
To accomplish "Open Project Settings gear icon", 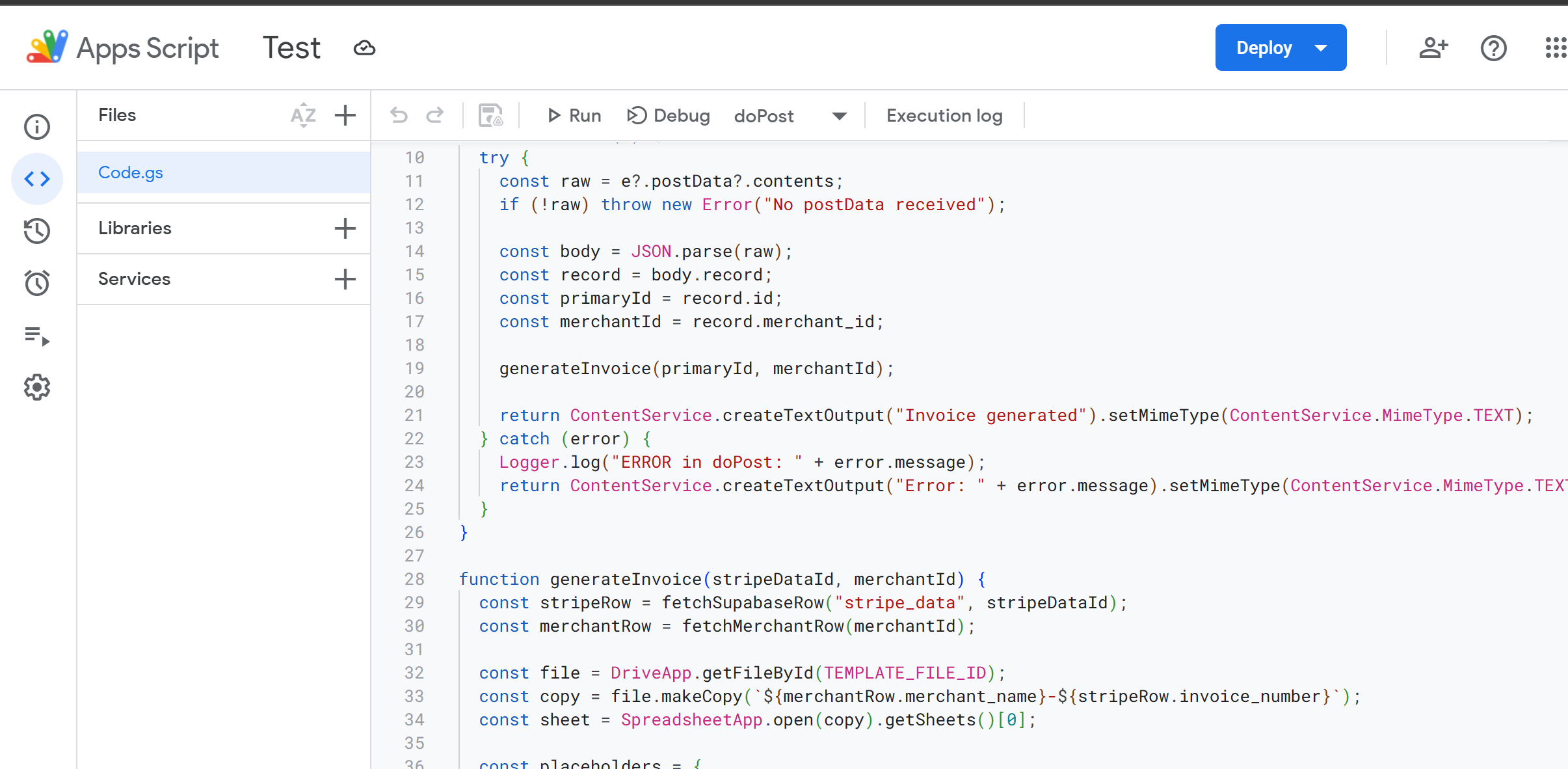I will (37, 387).
